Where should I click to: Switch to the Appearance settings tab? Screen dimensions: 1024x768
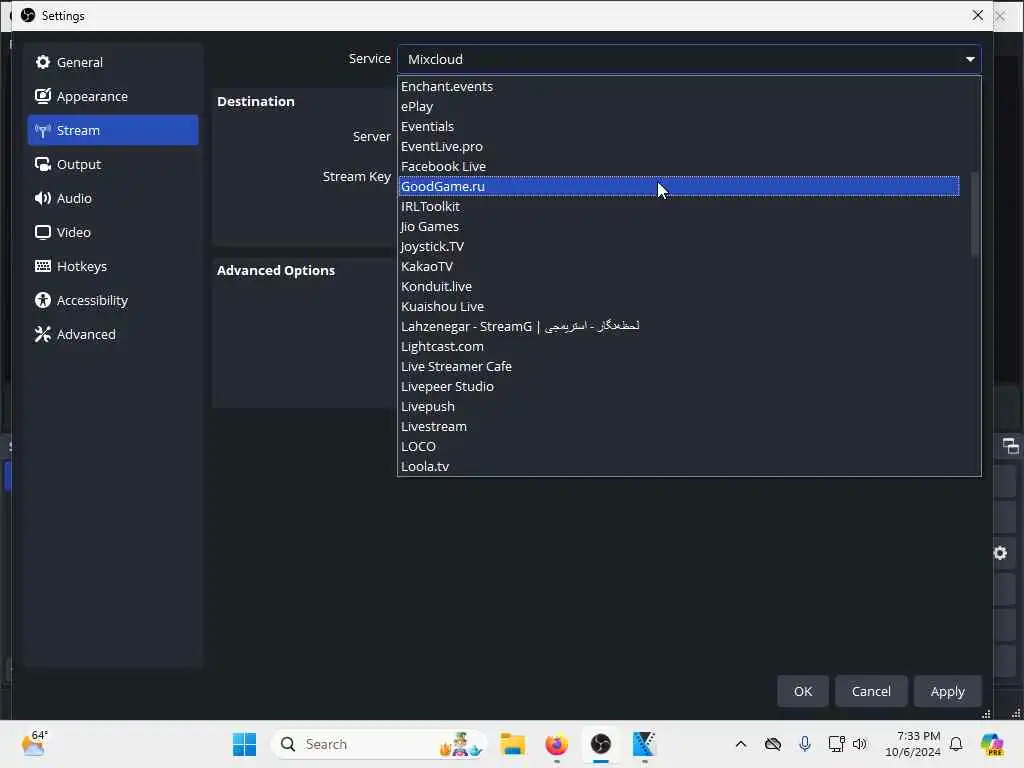(x=113, y=96)
